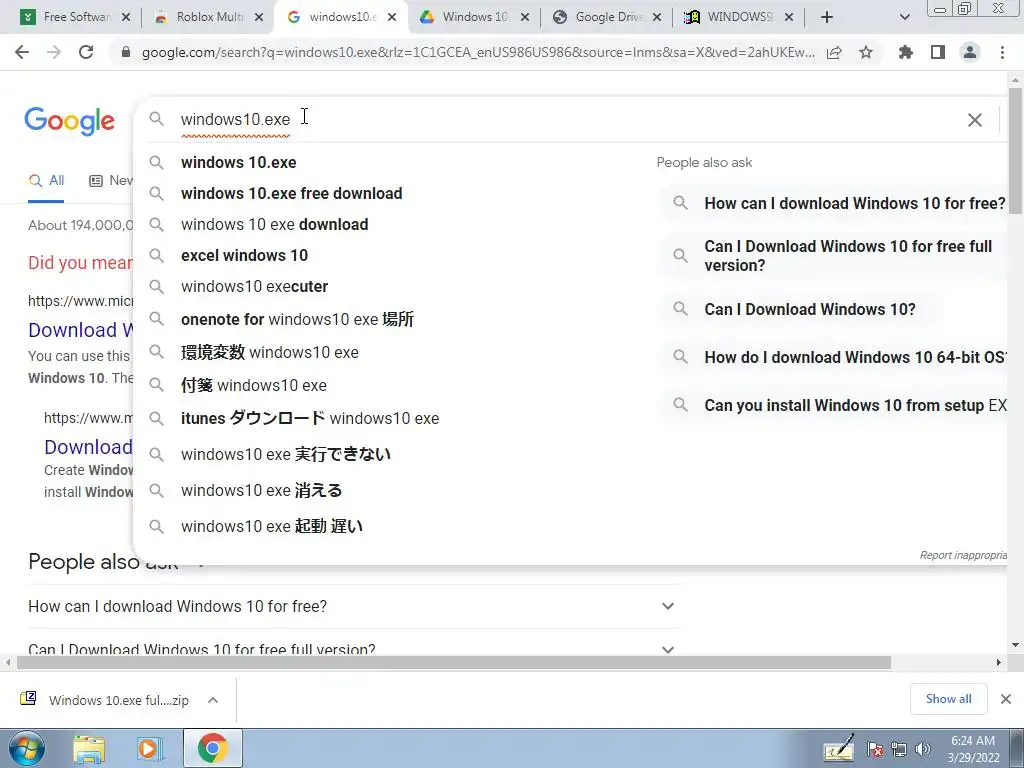This screenshot has width=1024, height=768.
Task: Close the WINDOWS9 tab
Action: click(789, 17)
